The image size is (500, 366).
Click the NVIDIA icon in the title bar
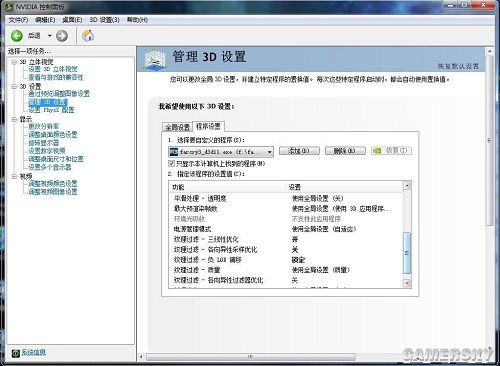(x=9, y=6)
